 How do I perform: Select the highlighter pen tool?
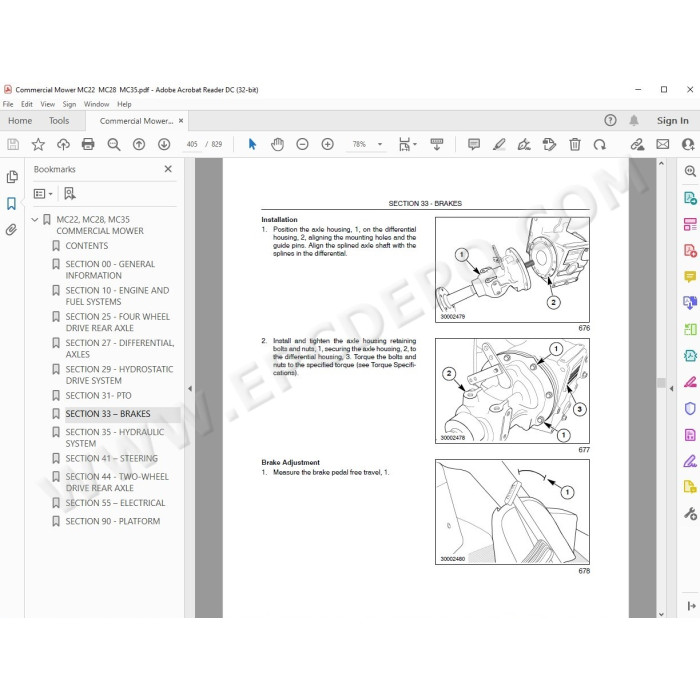(499, 144)
